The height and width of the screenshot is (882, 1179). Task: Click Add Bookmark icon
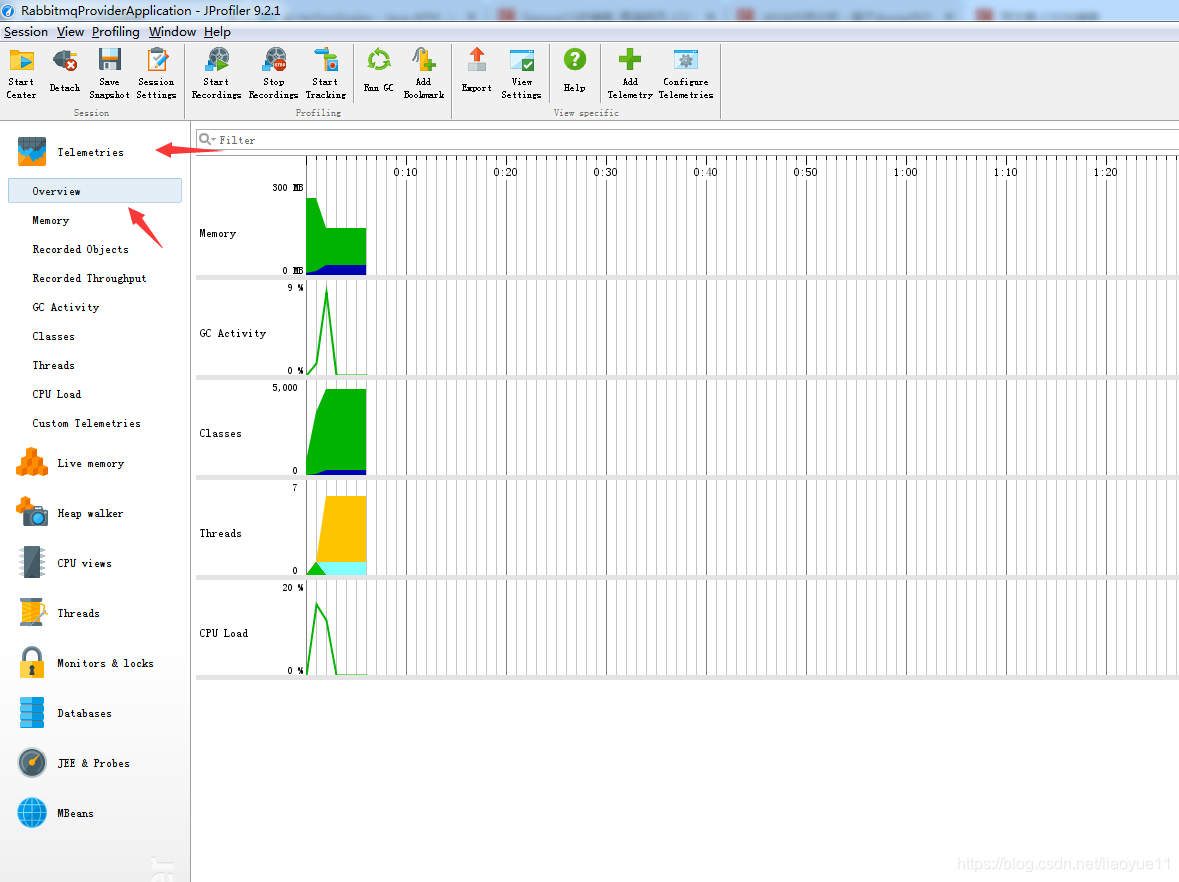pos(423,73)
